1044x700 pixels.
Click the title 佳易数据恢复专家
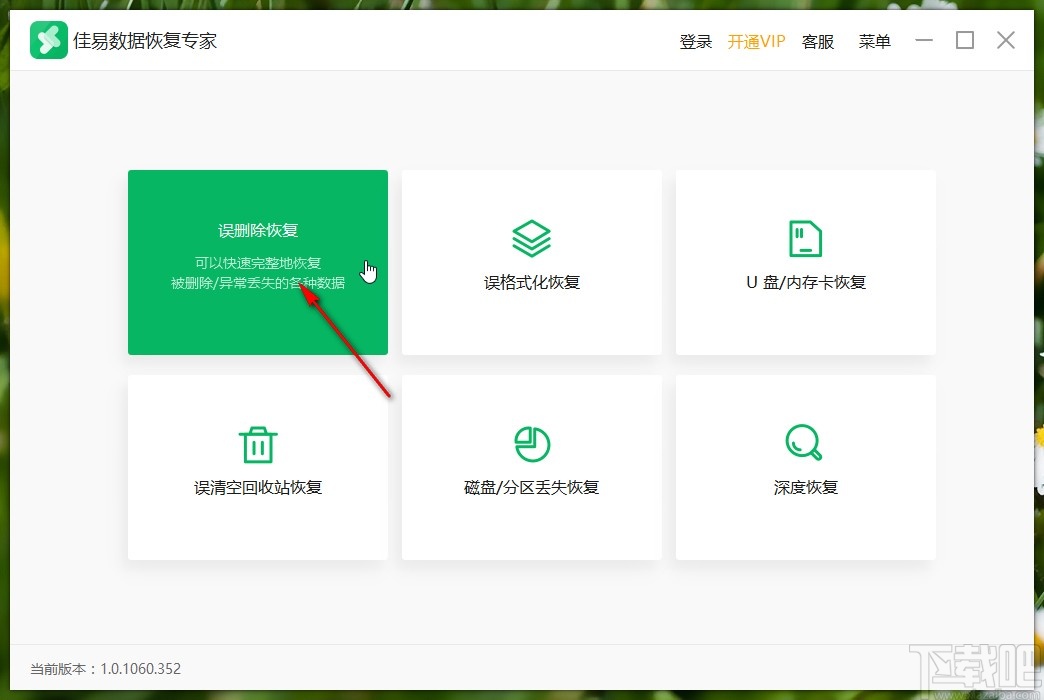tap(145, 41)
